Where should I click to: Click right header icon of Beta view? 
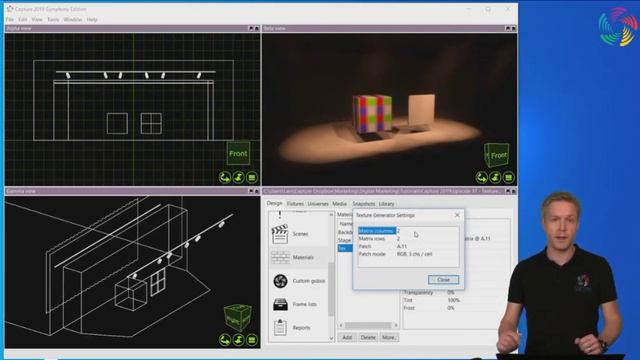[x=513, y=28]
